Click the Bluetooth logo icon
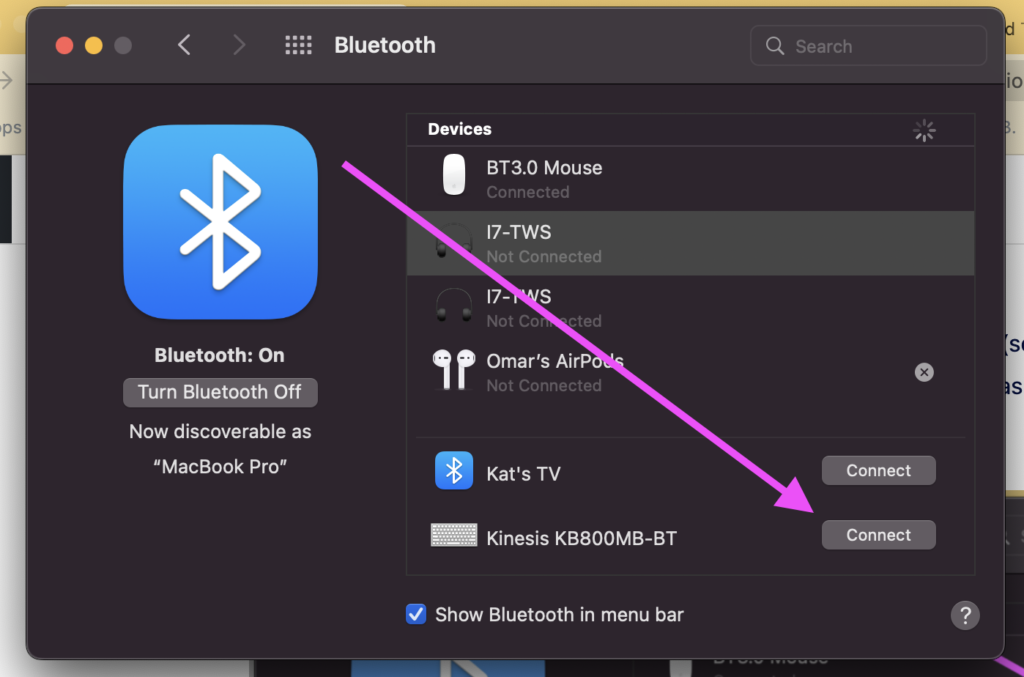This screenshot has height=677, width=1024. [220, 221]
